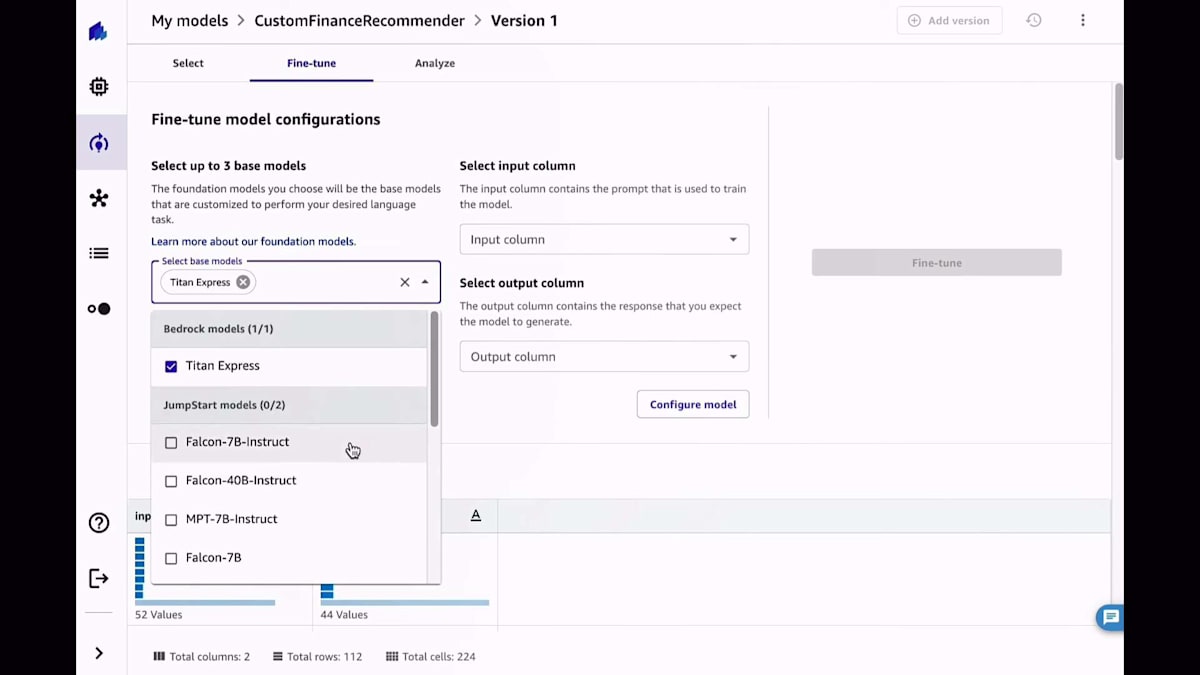Check the Falcon-7B-Instruct checkbox

(x=171, y=442)
